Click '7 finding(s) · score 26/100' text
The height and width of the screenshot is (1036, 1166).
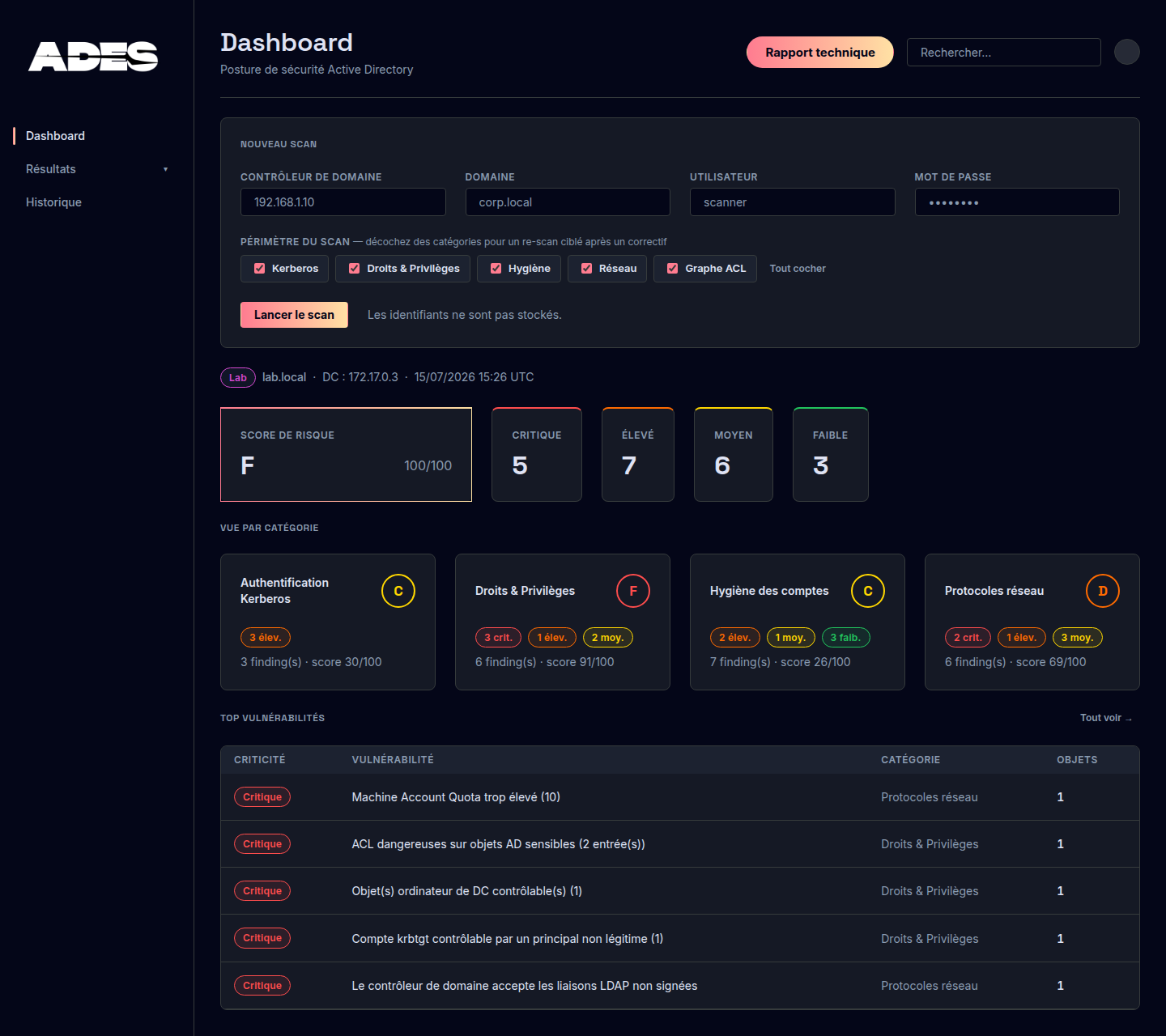pyautogui.click(x=781, y=662)
